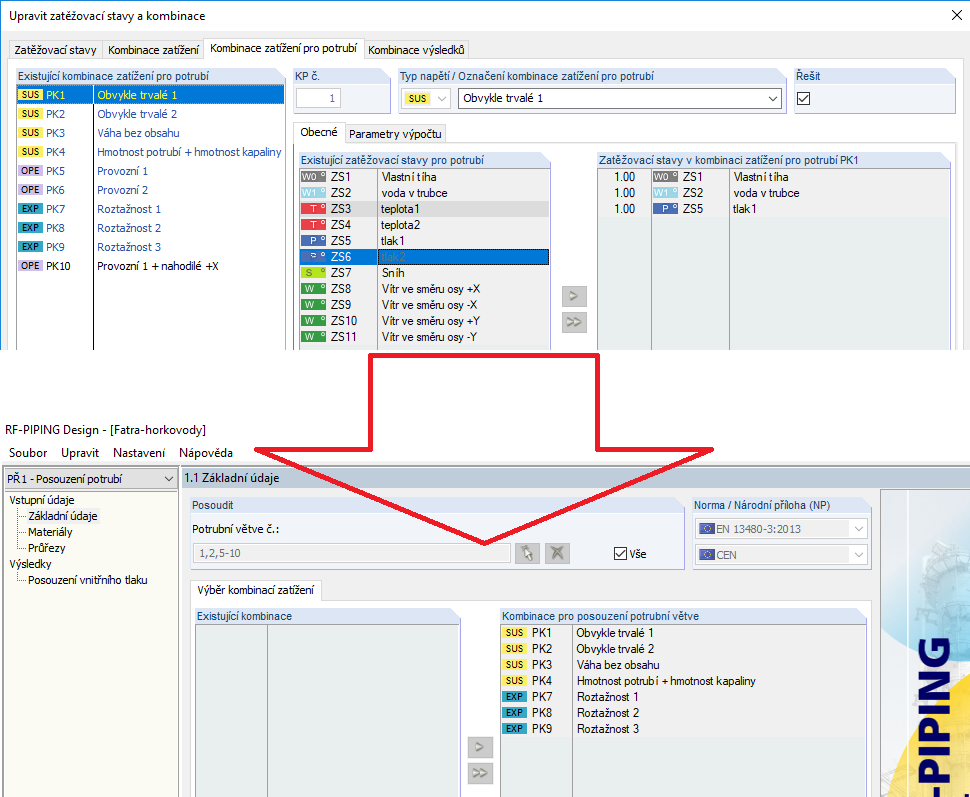The image size is (970, 797).
Task: Click the light-blue color badge of ZS2
Action: click(x=313, y=192)
